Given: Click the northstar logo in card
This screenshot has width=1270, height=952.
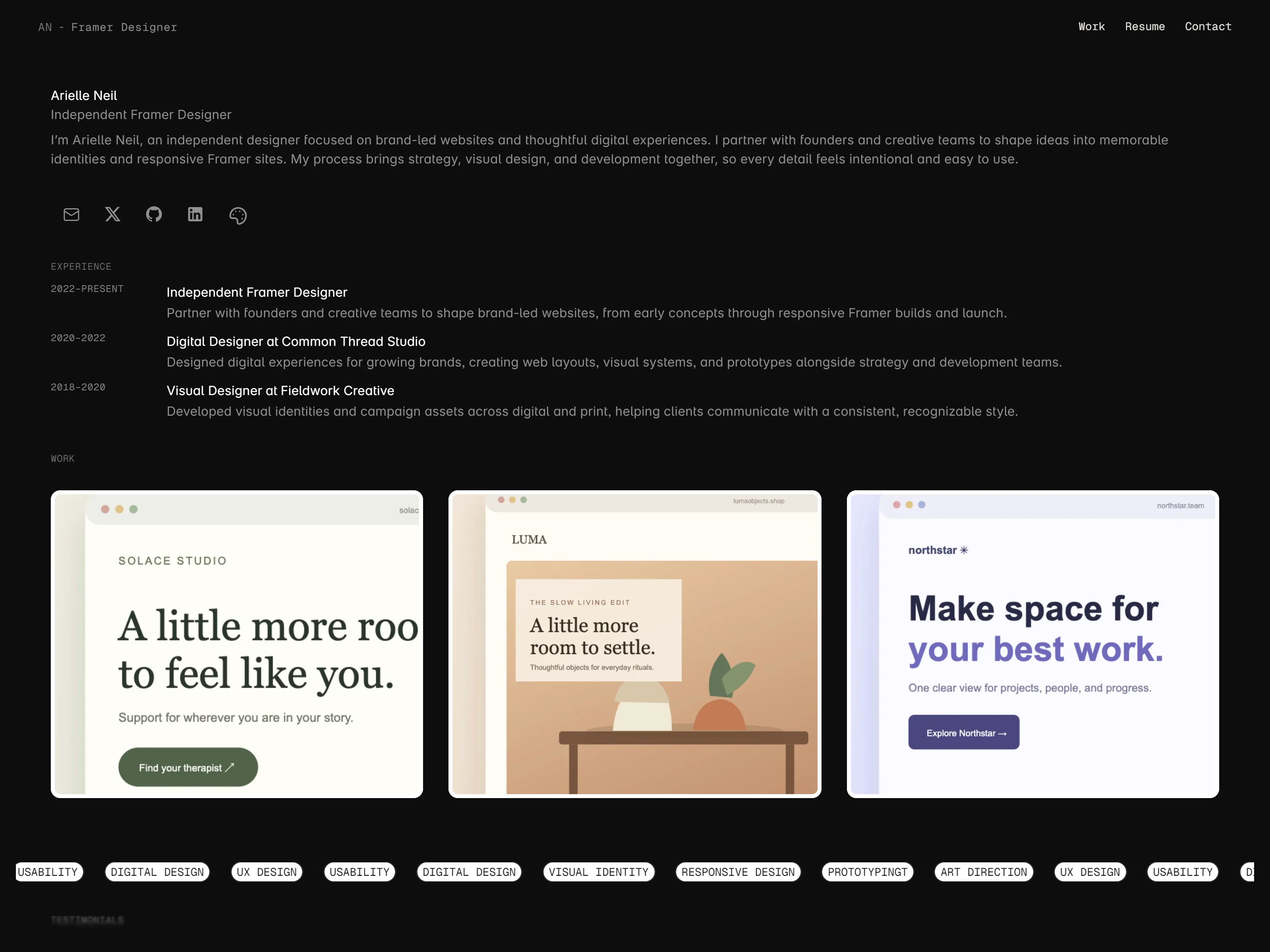Looking at the screenshot, I should 938,550.
